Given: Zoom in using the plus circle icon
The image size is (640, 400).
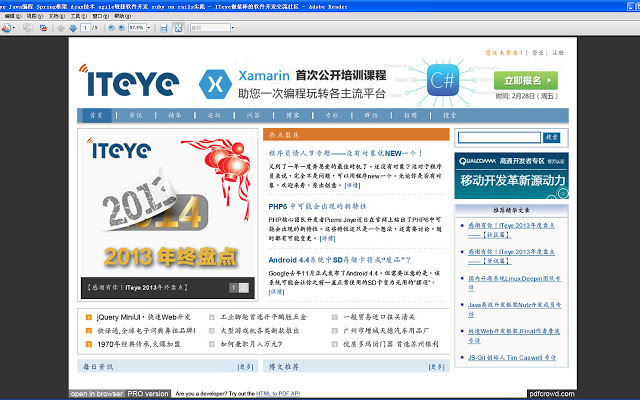Looking at the screenshot, I should pos(122,28).
